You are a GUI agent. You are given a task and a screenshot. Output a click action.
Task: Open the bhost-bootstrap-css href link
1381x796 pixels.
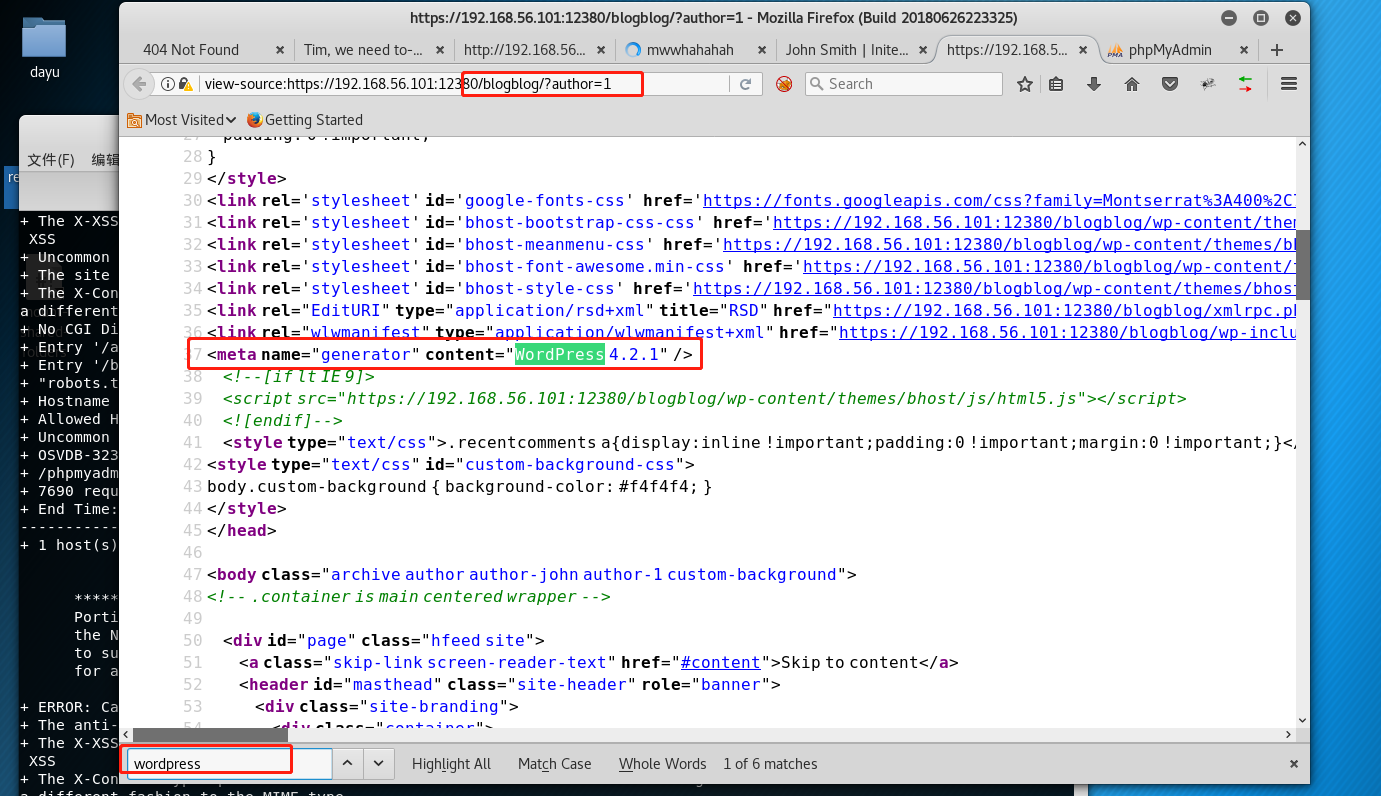[1035, 222]
